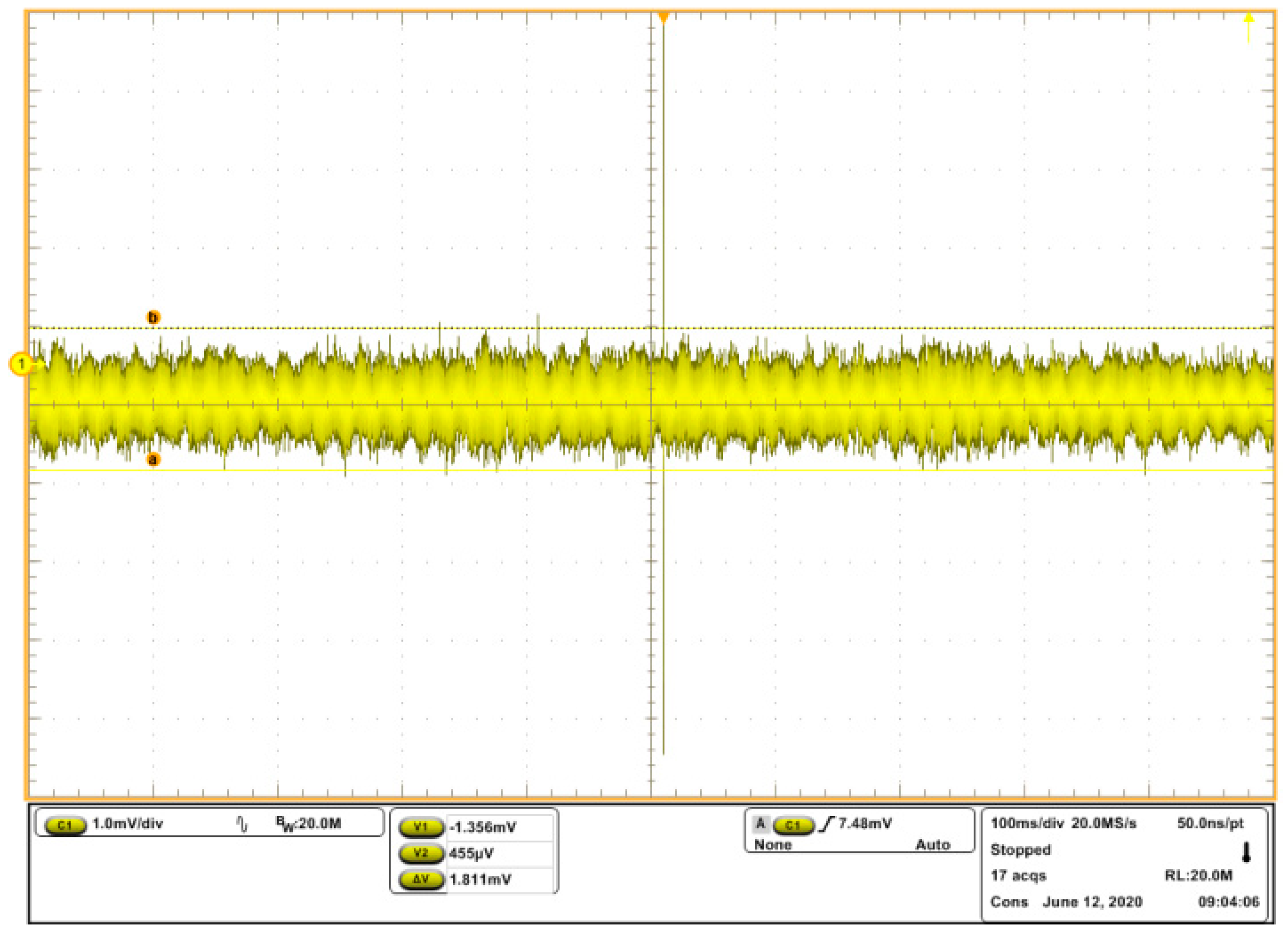Click the V2 cursor readout badge
The width and height of the screenshot is (1288, 932).
pos(421,853)
